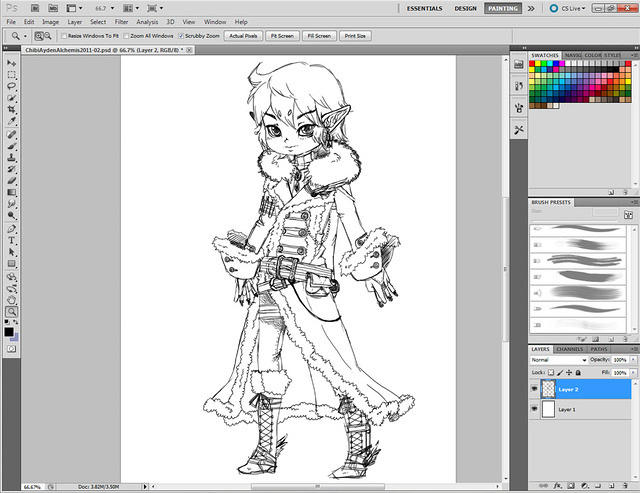Screen dimensions: 640x493
Task: Switch to the Paths tab
Action: [599, 349]
